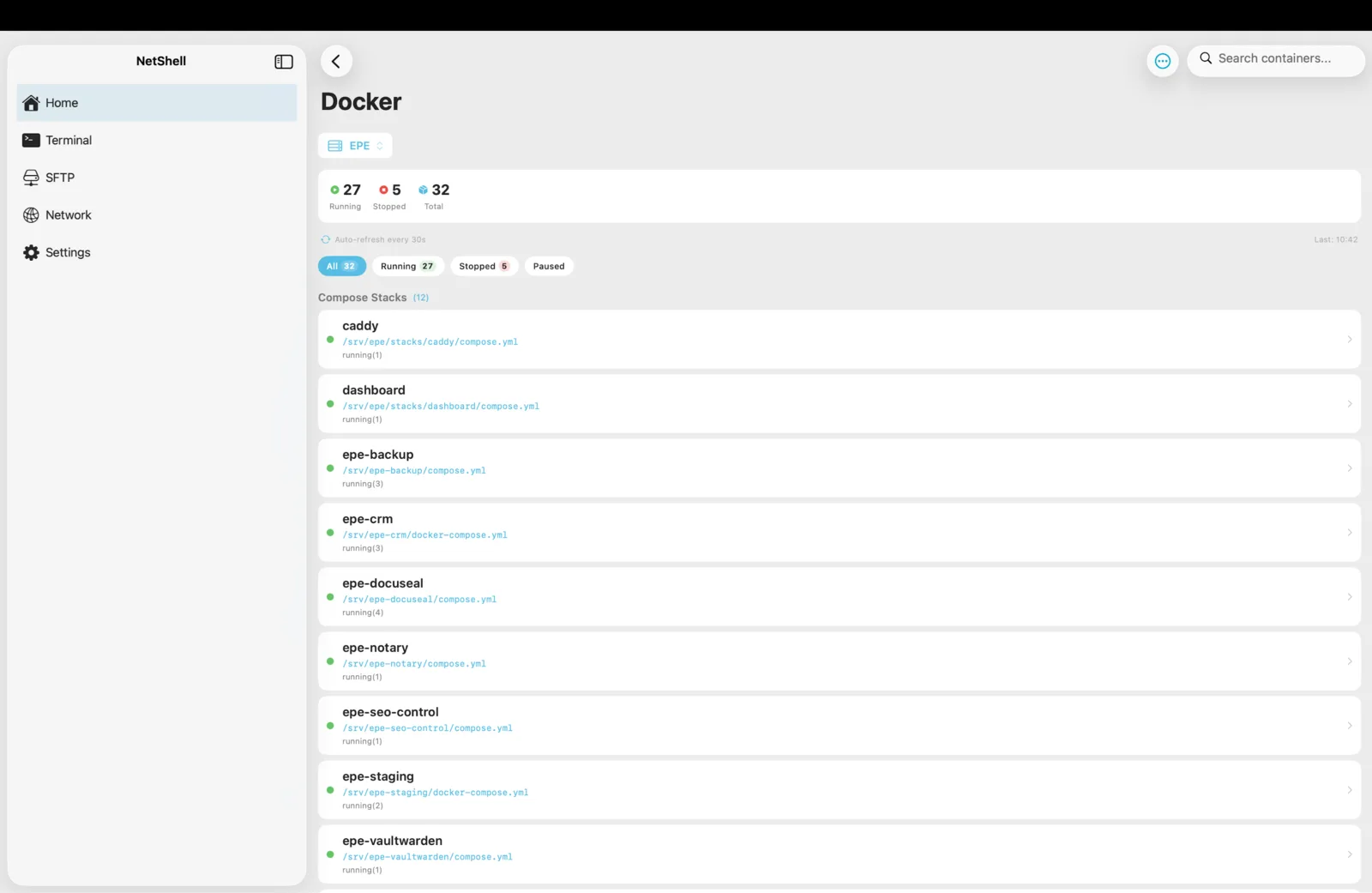Open the epe-notary stack name

[x=376, y=648]
